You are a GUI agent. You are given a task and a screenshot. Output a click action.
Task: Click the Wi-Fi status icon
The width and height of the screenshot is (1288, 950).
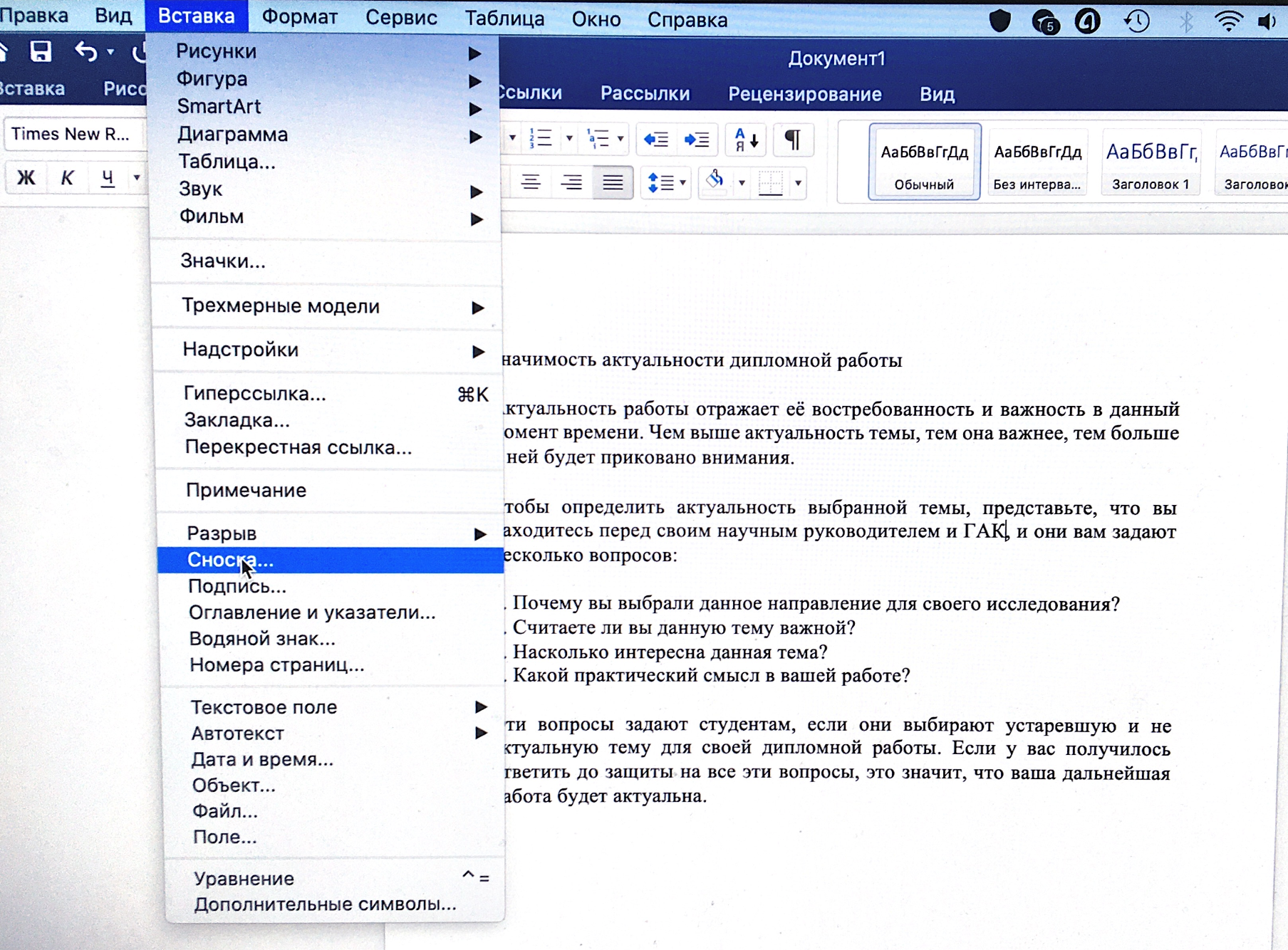pyautogui.click(x=1228, y=21)
